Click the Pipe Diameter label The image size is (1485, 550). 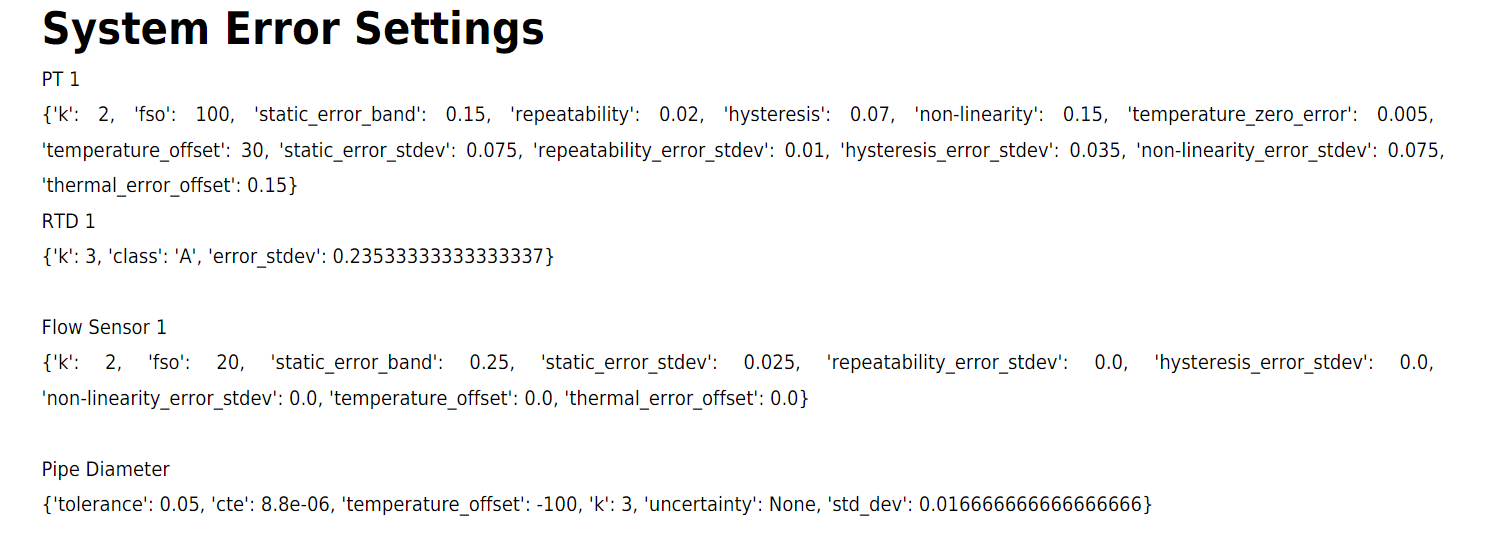tap(106, 469)
